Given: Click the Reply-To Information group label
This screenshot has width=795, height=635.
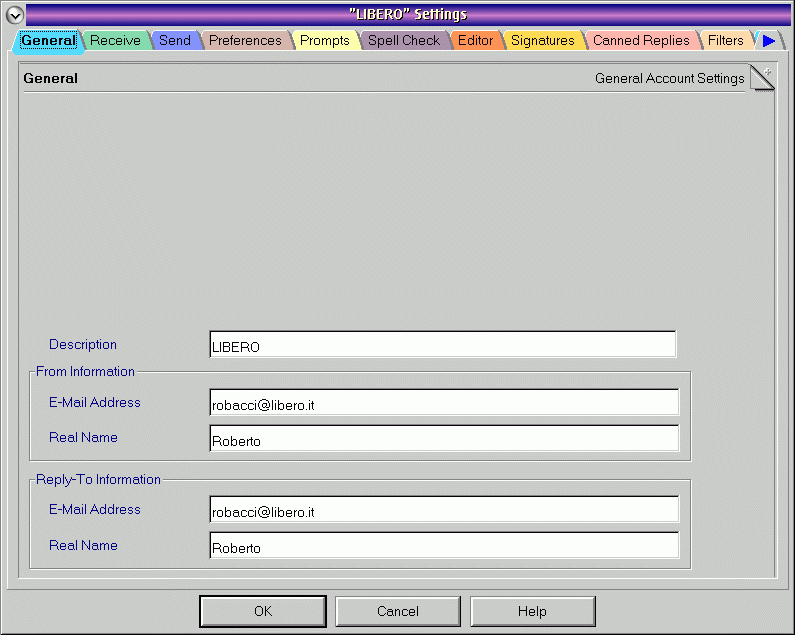Looking at the screenshot, I should (x=98, y=479).
